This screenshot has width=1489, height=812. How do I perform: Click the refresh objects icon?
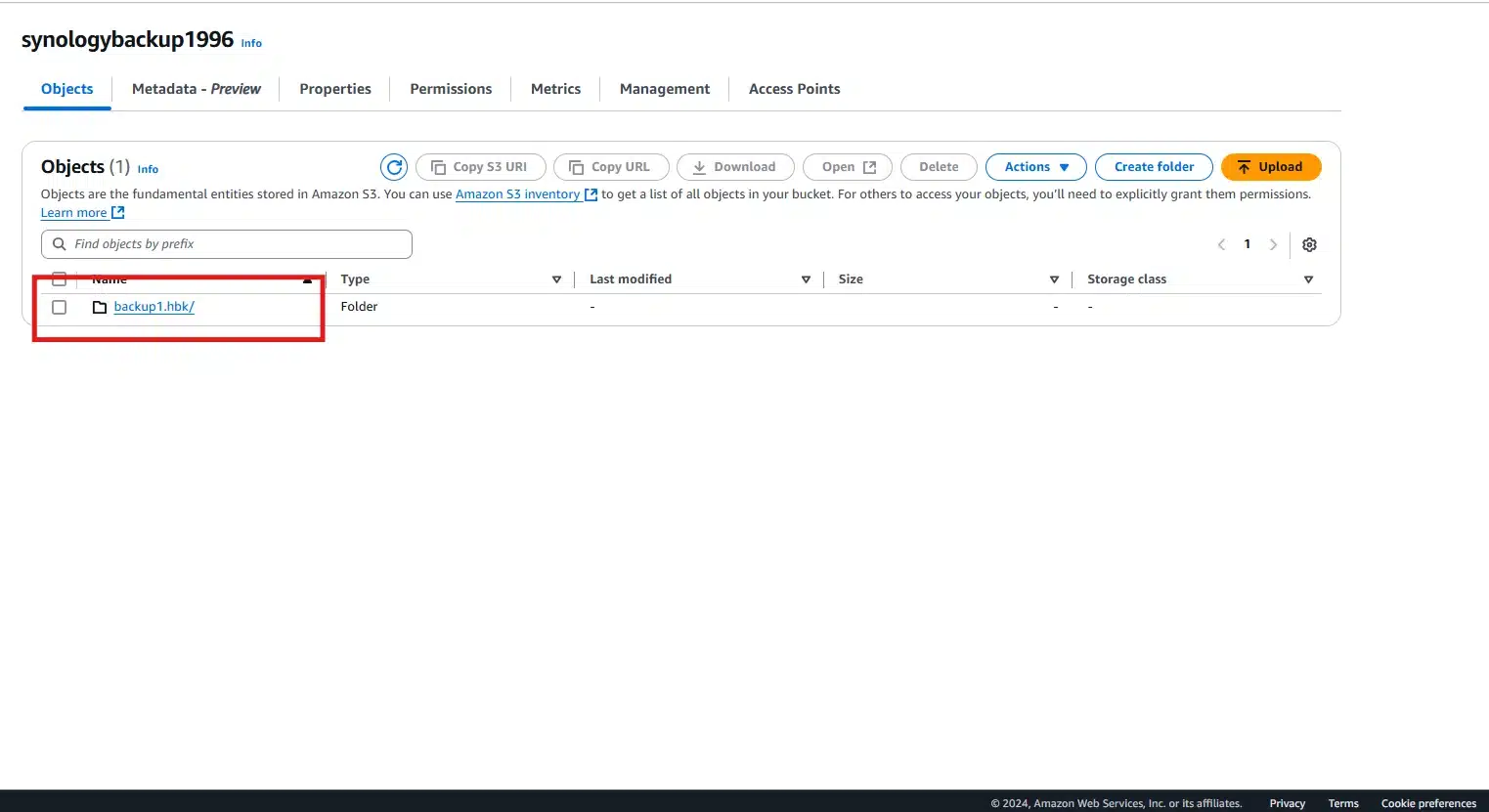[x=394, y=166]
